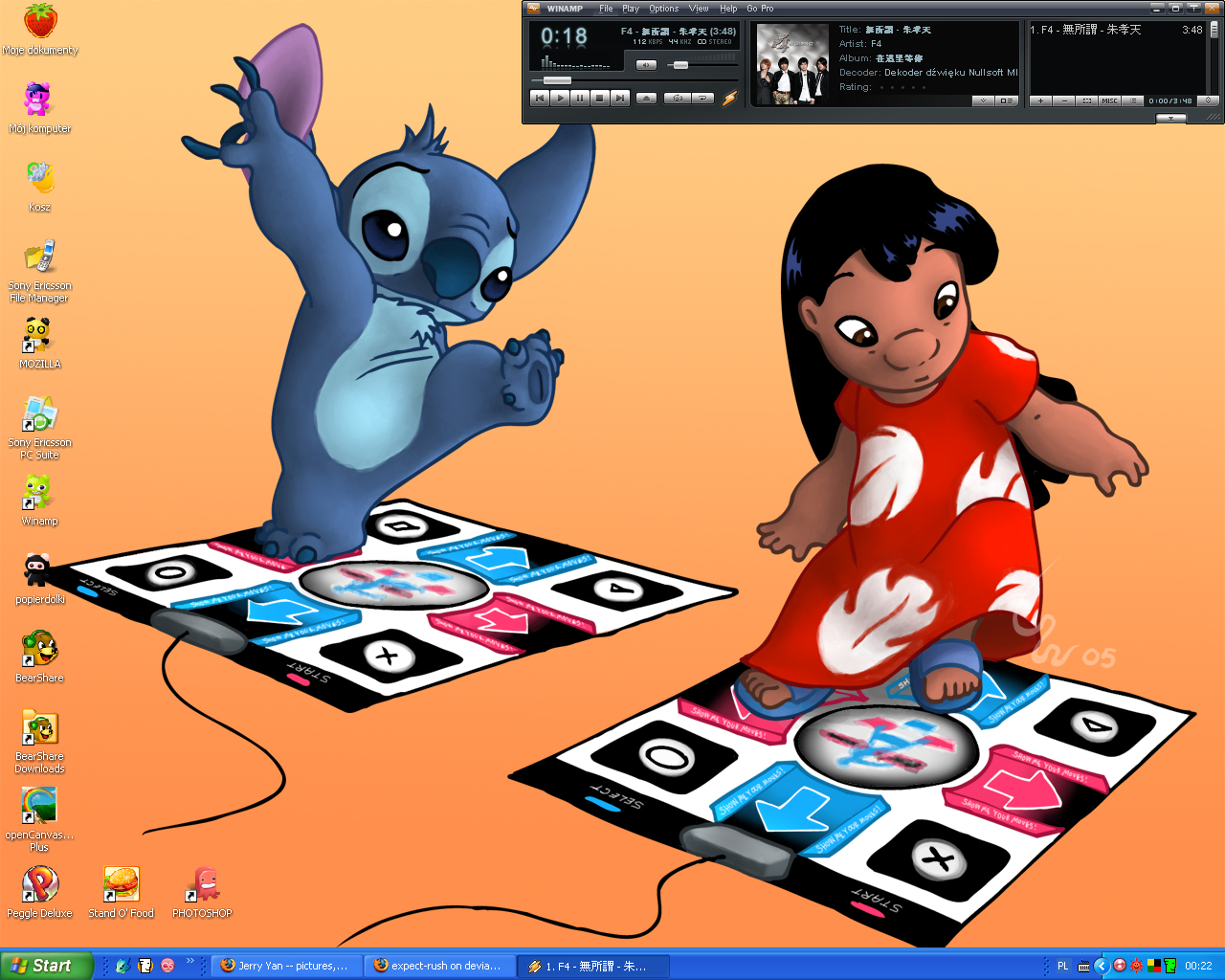Expand hidden tray icons arrow
The height and width of the screenshot is (980, 1225).
tap(1102, 966)
